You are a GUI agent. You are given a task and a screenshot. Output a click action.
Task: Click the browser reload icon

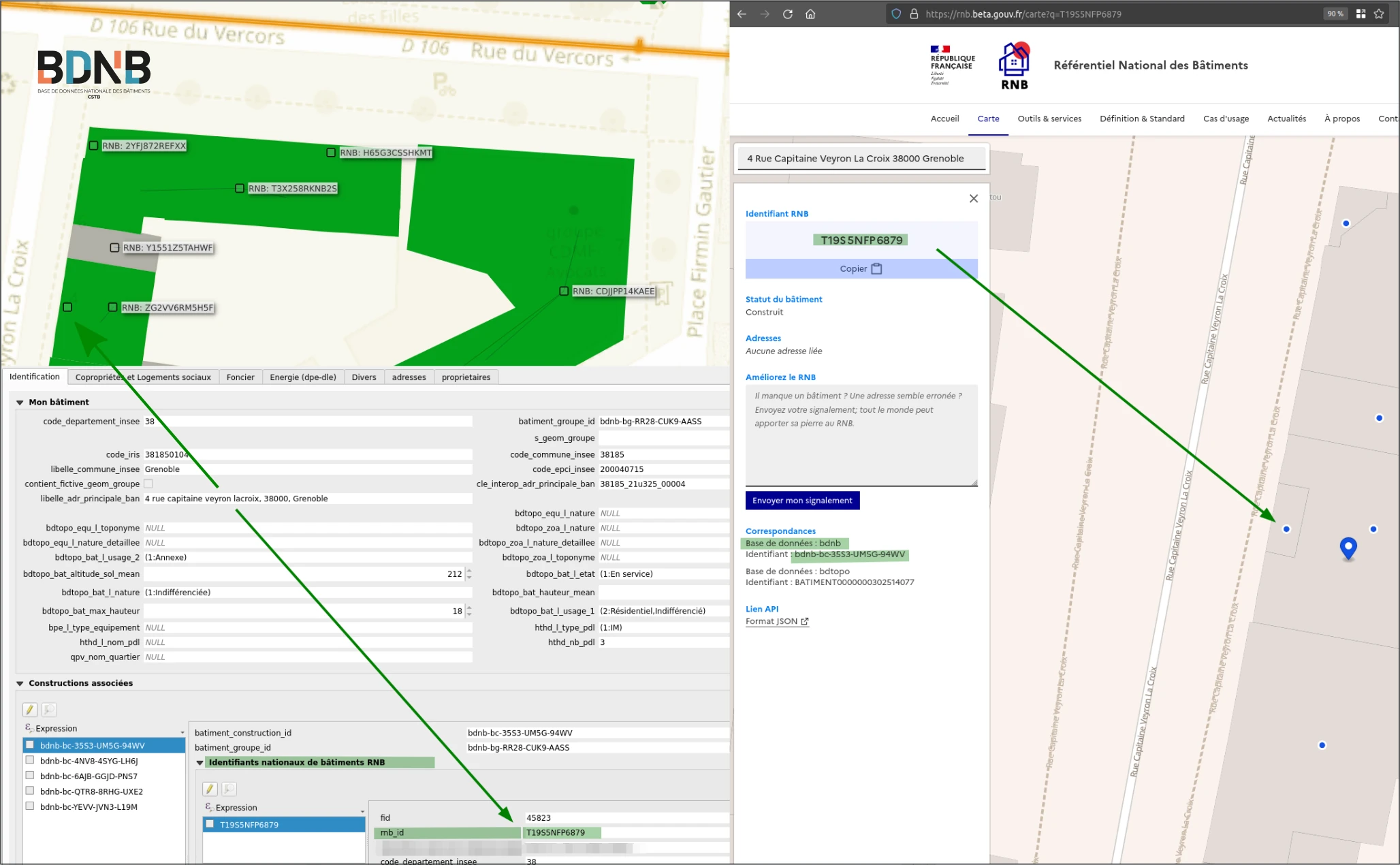(x=788, y=14)
